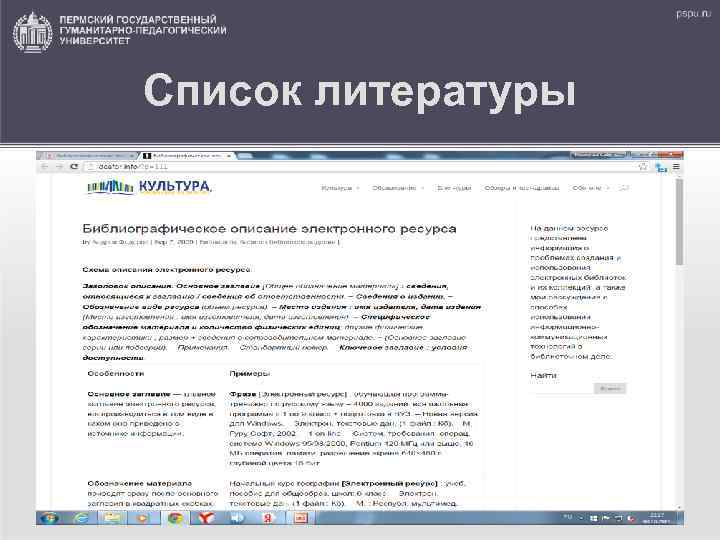This screenshot has height=540, width=720.
Task: Click the Культура site logo
Action: tap(149, 186)
